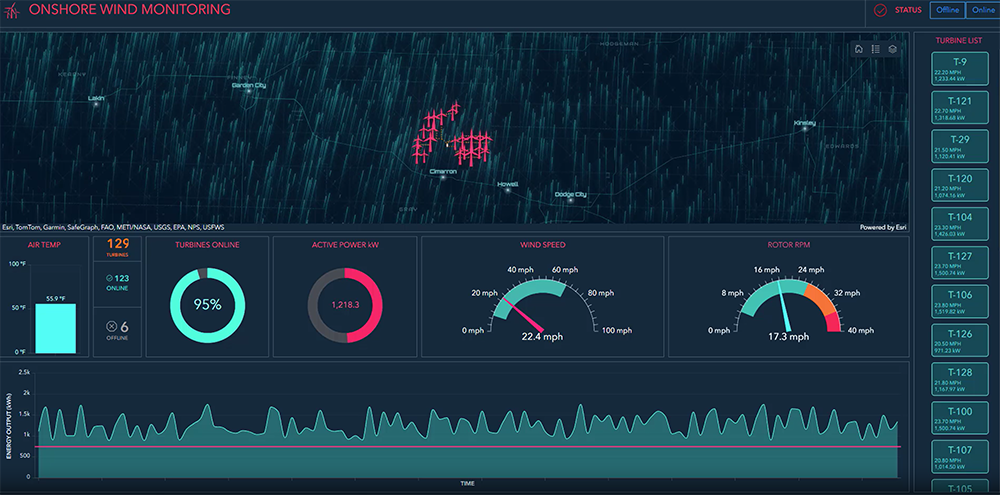Click the TURBINE LIST heading
This screenshot has height=495, width=1000.
(x=959, y=40)
